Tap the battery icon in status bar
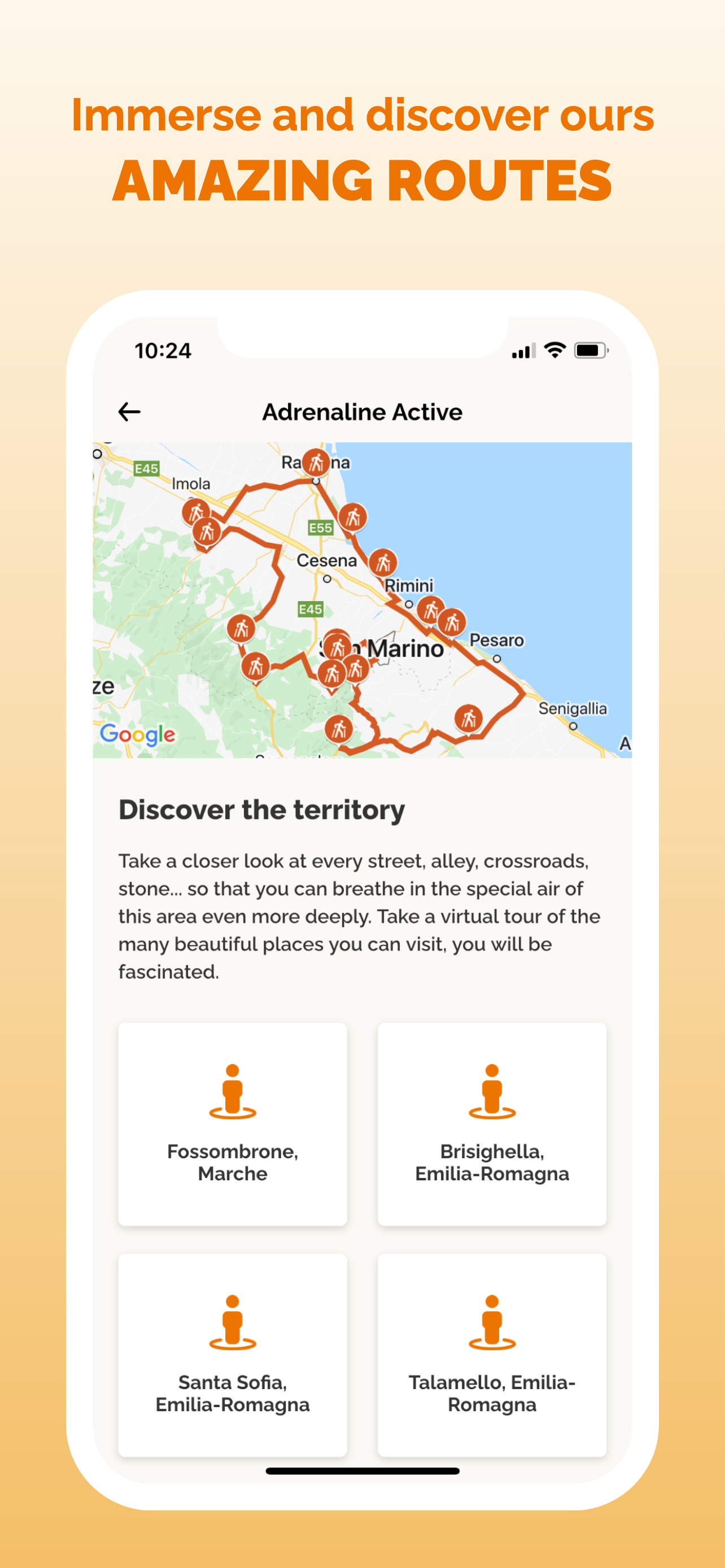Screen dimensions: 725x1568 [x=591, y=351]
